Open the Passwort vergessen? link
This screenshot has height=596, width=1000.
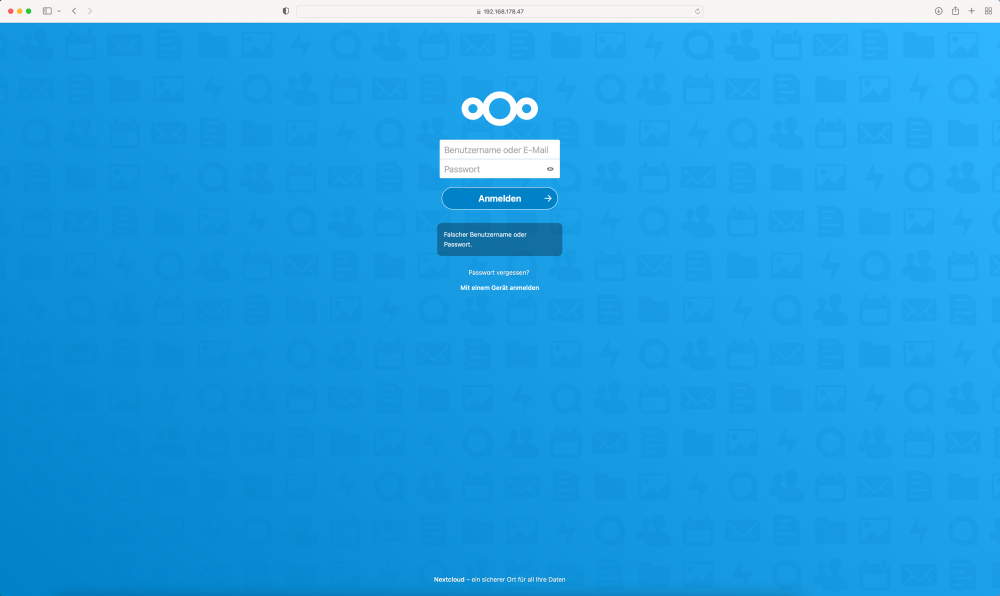click(499, 272)
